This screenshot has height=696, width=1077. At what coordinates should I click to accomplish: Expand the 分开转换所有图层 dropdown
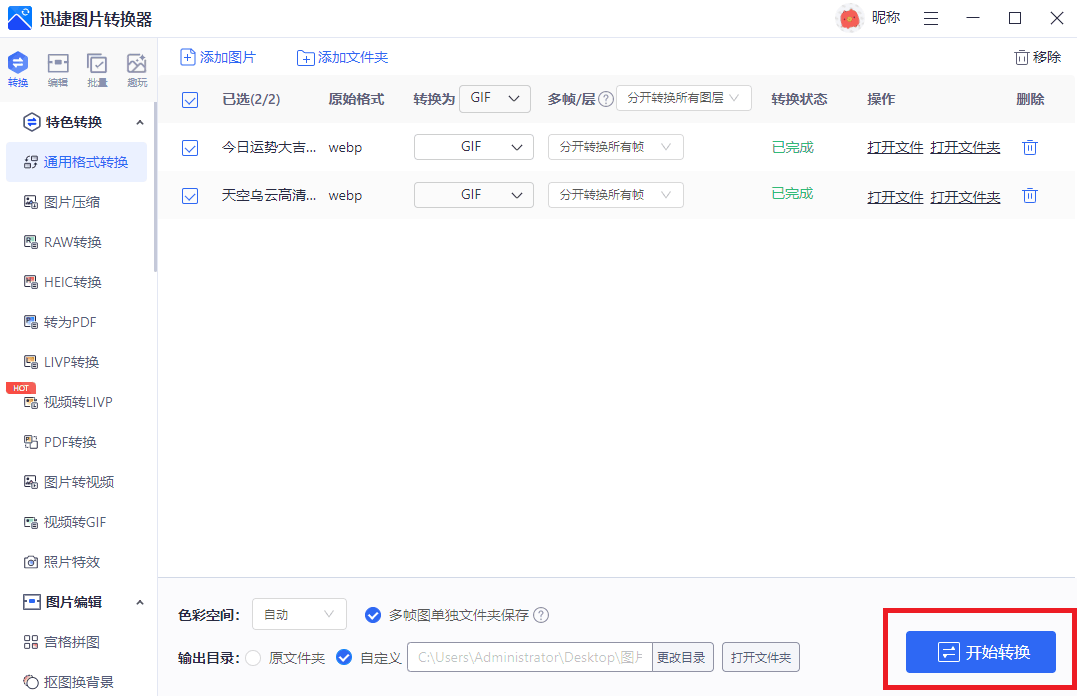tap(683, 98)
